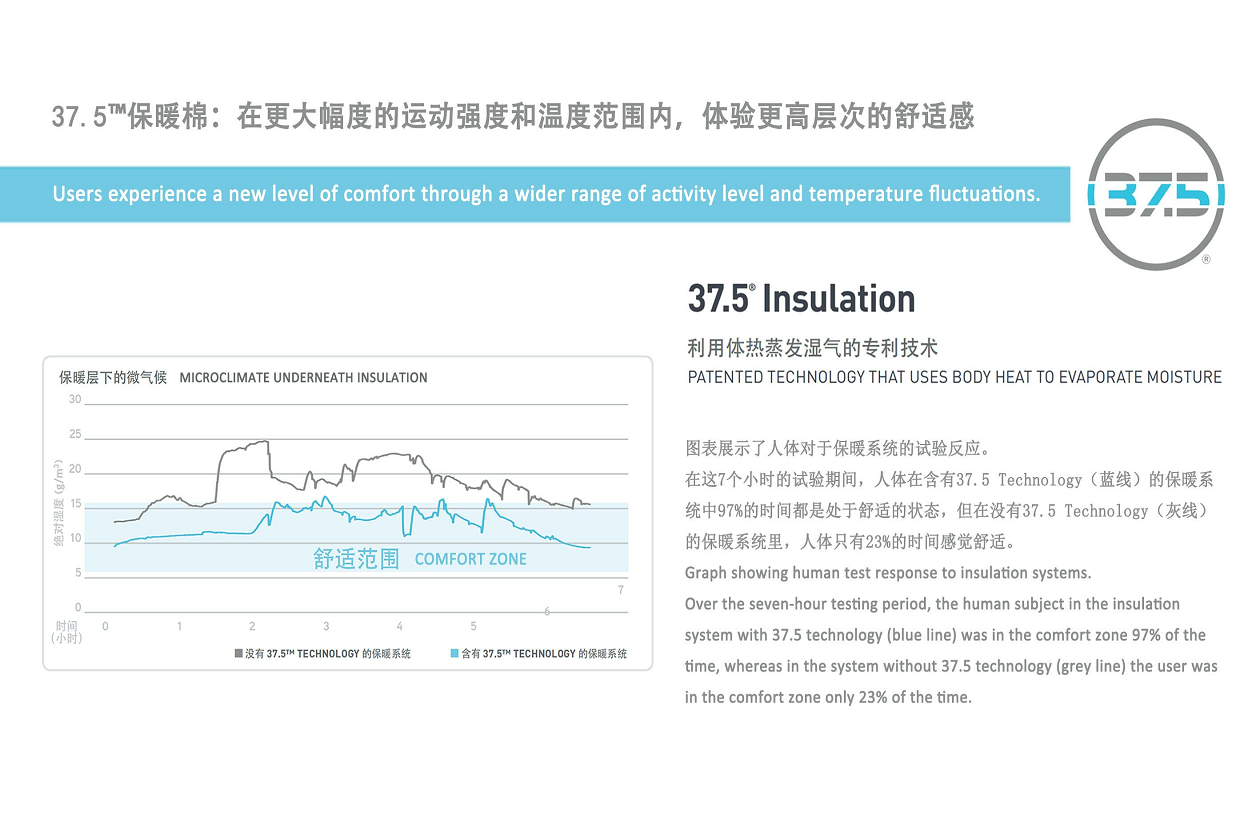Screen dimensions: 1260x840
Task: Click the chart title "保暖层下的微气候"
Action: pyautogui.click(x=112, y=378)
